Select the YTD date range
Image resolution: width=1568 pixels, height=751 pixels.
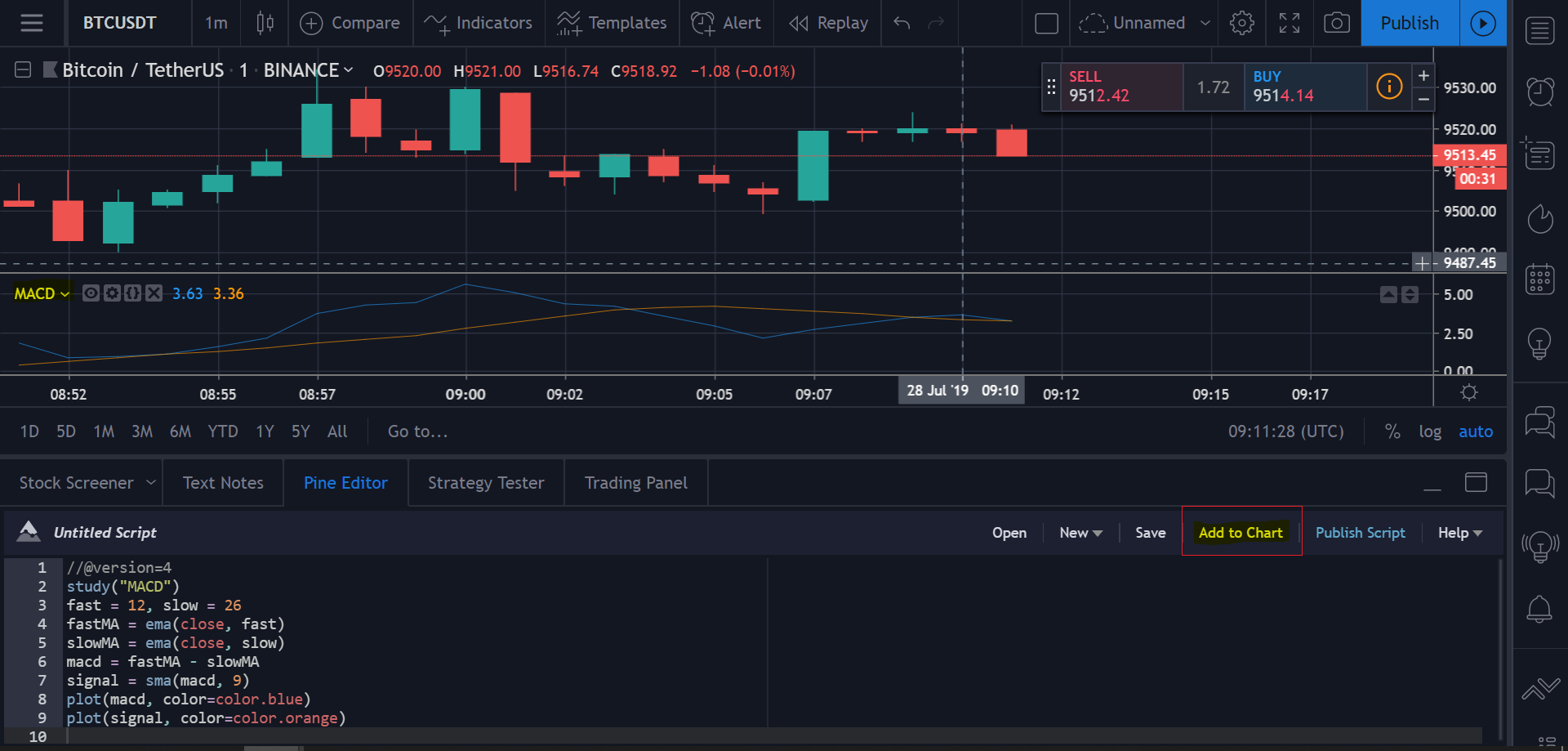click(223, 431)
